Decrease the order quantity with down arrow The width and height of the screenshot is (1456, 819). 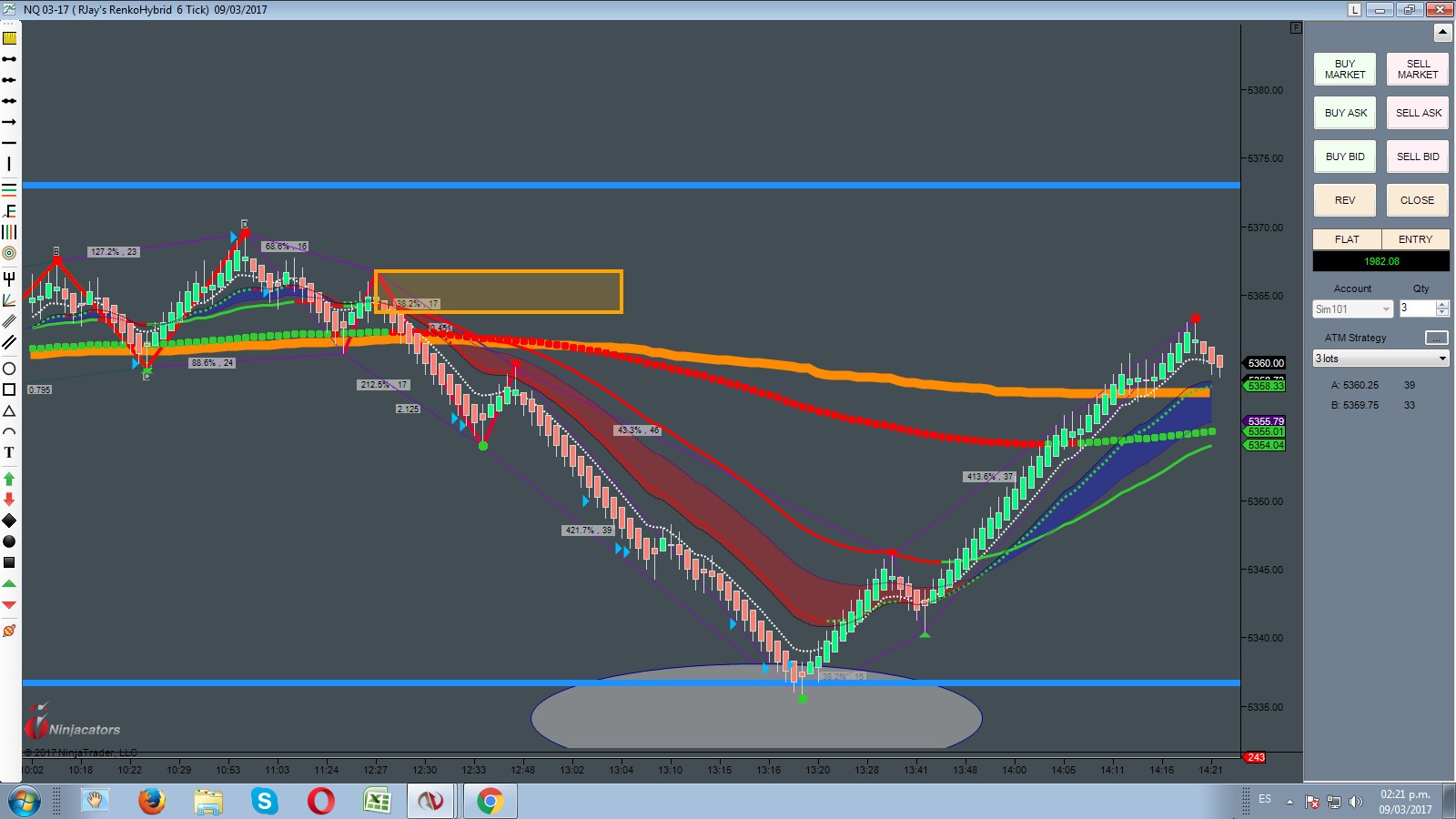click(x=1441, y=313)
